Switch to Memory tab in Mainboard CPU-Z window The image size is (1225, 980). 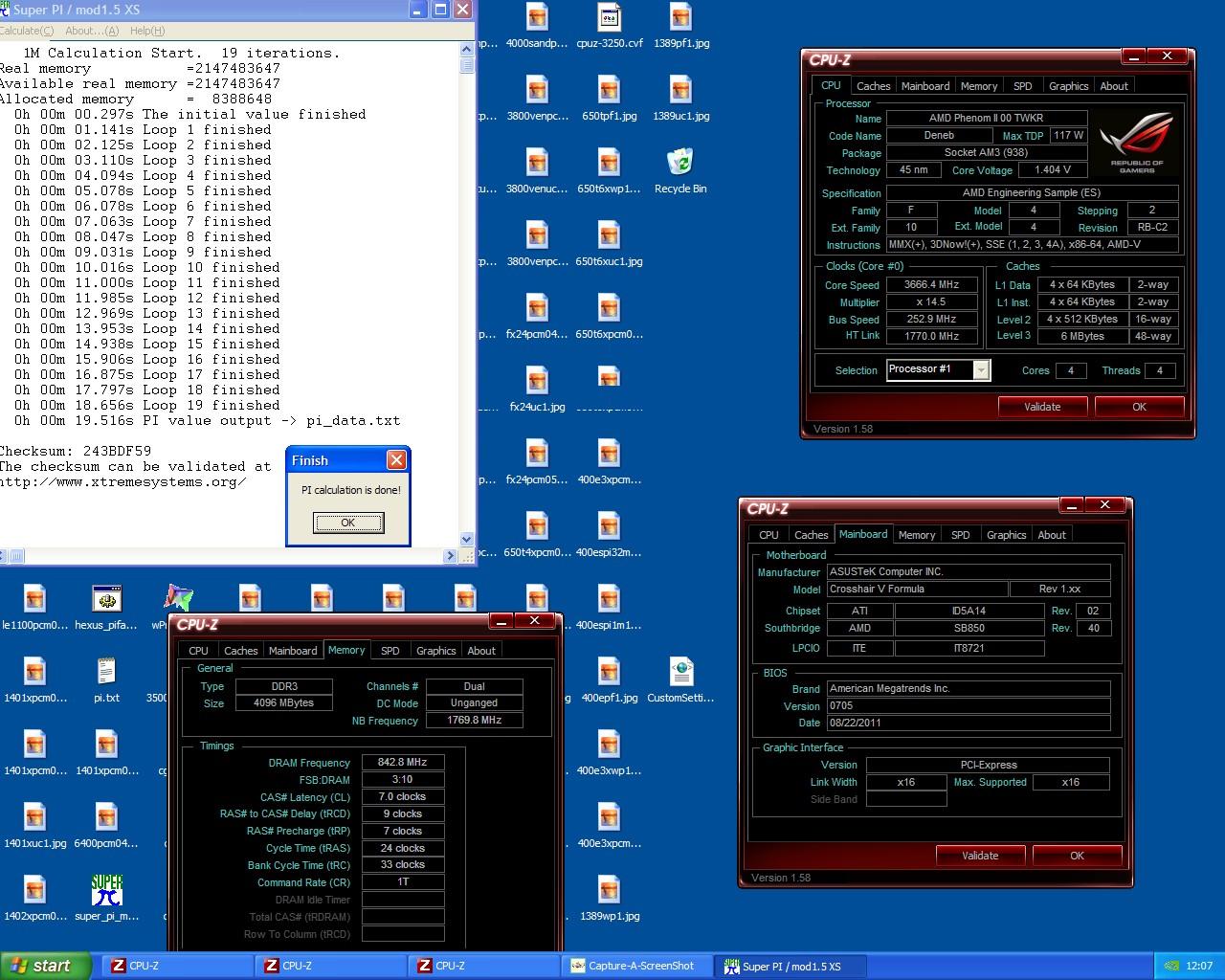[916, 535]
